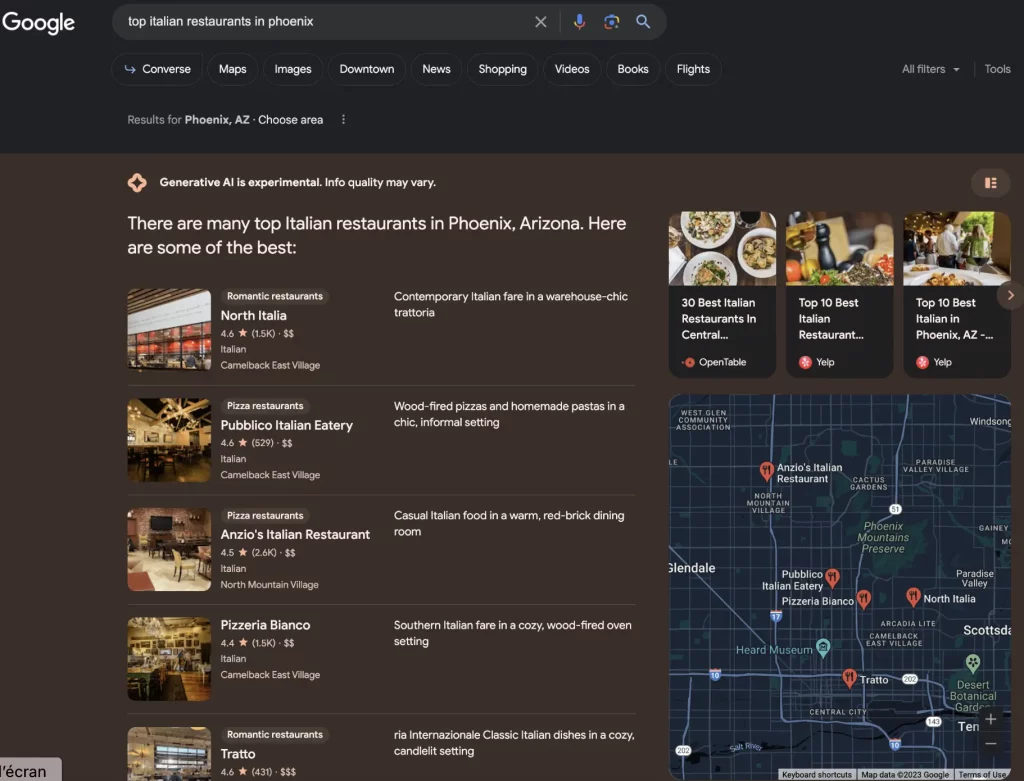Image resolution: width=1024 pixels, height=781 pixels.
Task: Click North Italia map pin
Action: [x=913, y=596]
